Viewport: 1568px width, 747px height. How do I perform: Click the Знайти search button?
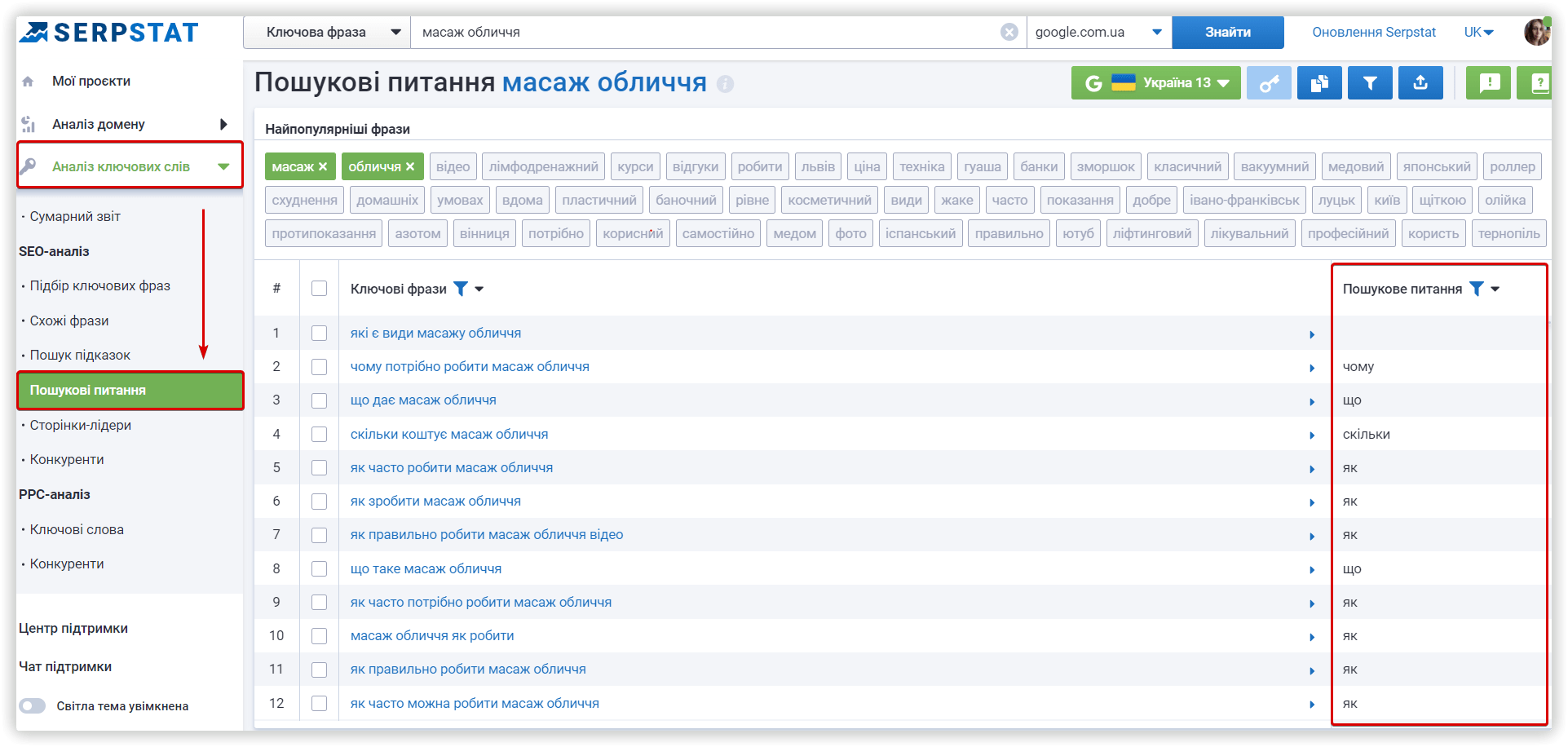tap(1228, 32)
